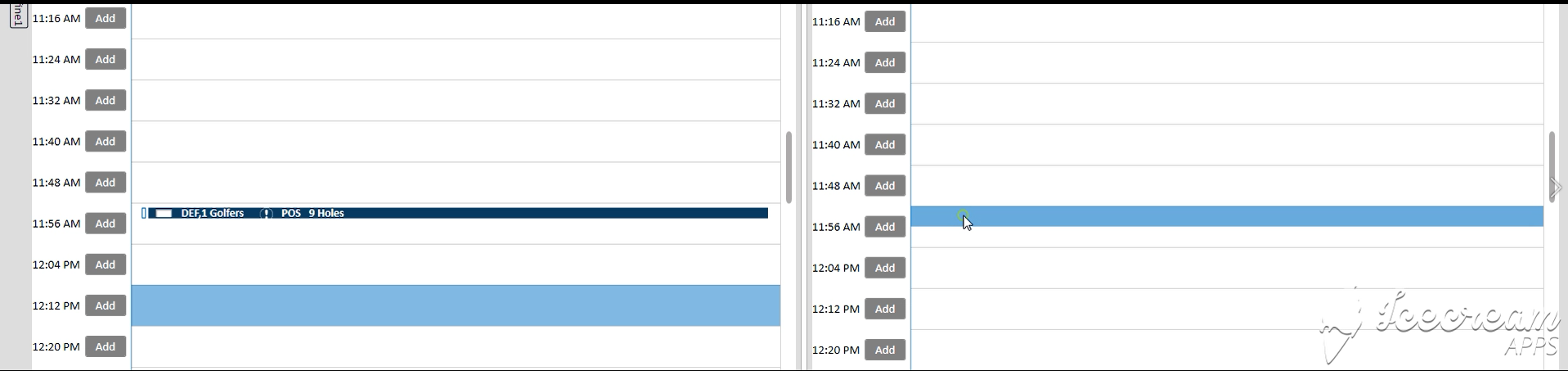Click the POS 9 Holes label on booking
The image size is (1568, 371).
point(312,213)
